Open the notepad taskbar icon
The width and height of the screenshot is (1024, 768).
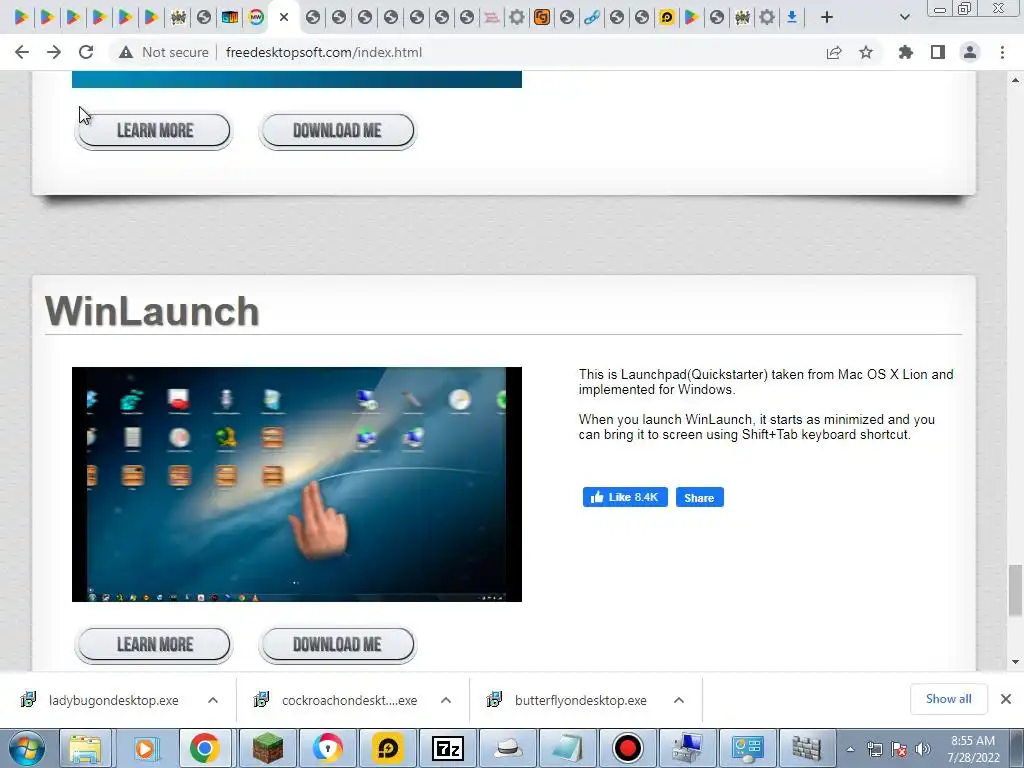tap(568, 748)
